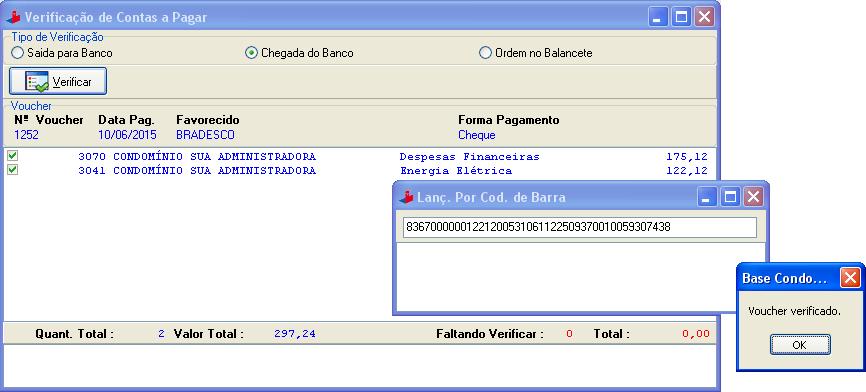Minimize the Verificação de Contas a Pagar window
This screenshot has width=866, height=392.
coord(658,17)
